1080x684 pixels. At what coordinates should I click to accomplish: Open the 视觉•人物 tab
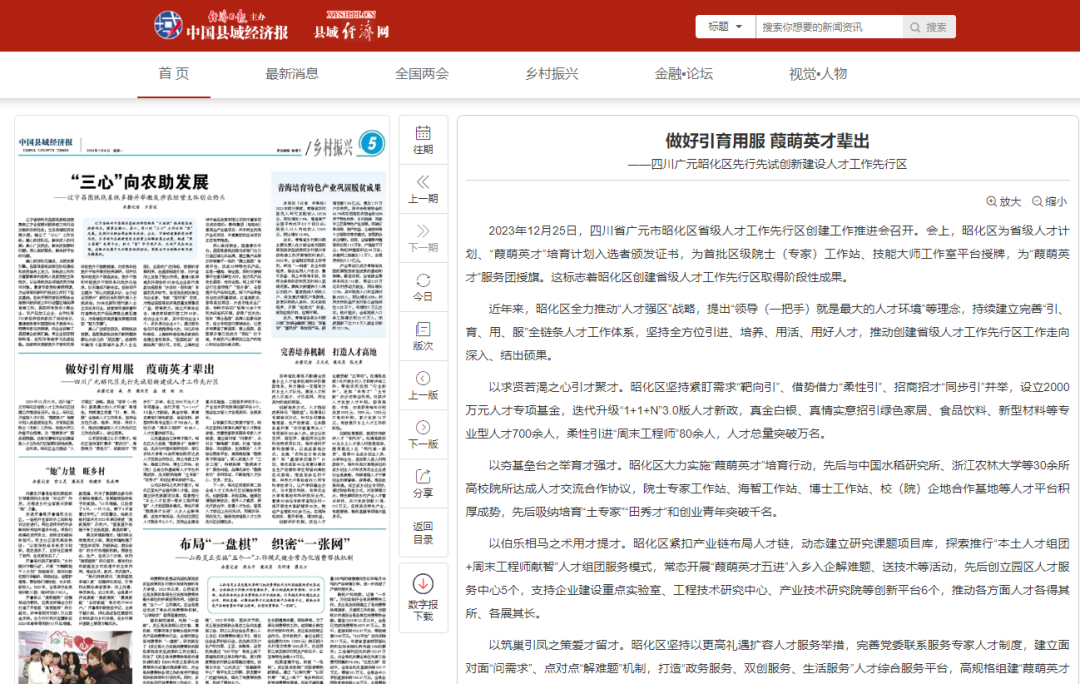[x=818, y=74]
